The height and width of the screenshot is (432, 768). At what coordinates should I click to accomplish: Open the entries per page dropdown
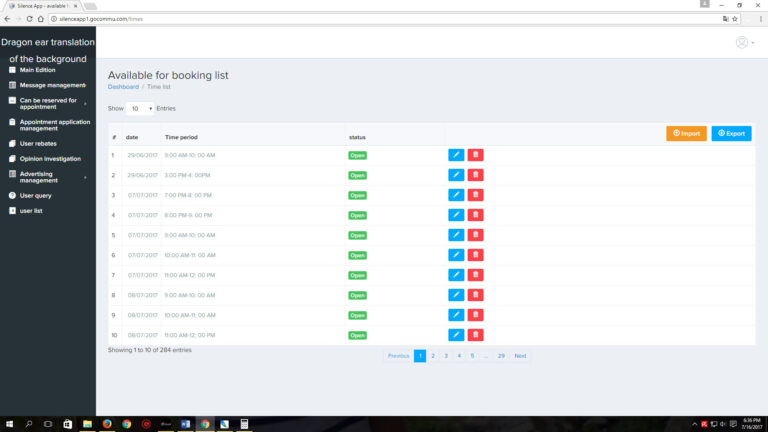[x=139, y=108]
